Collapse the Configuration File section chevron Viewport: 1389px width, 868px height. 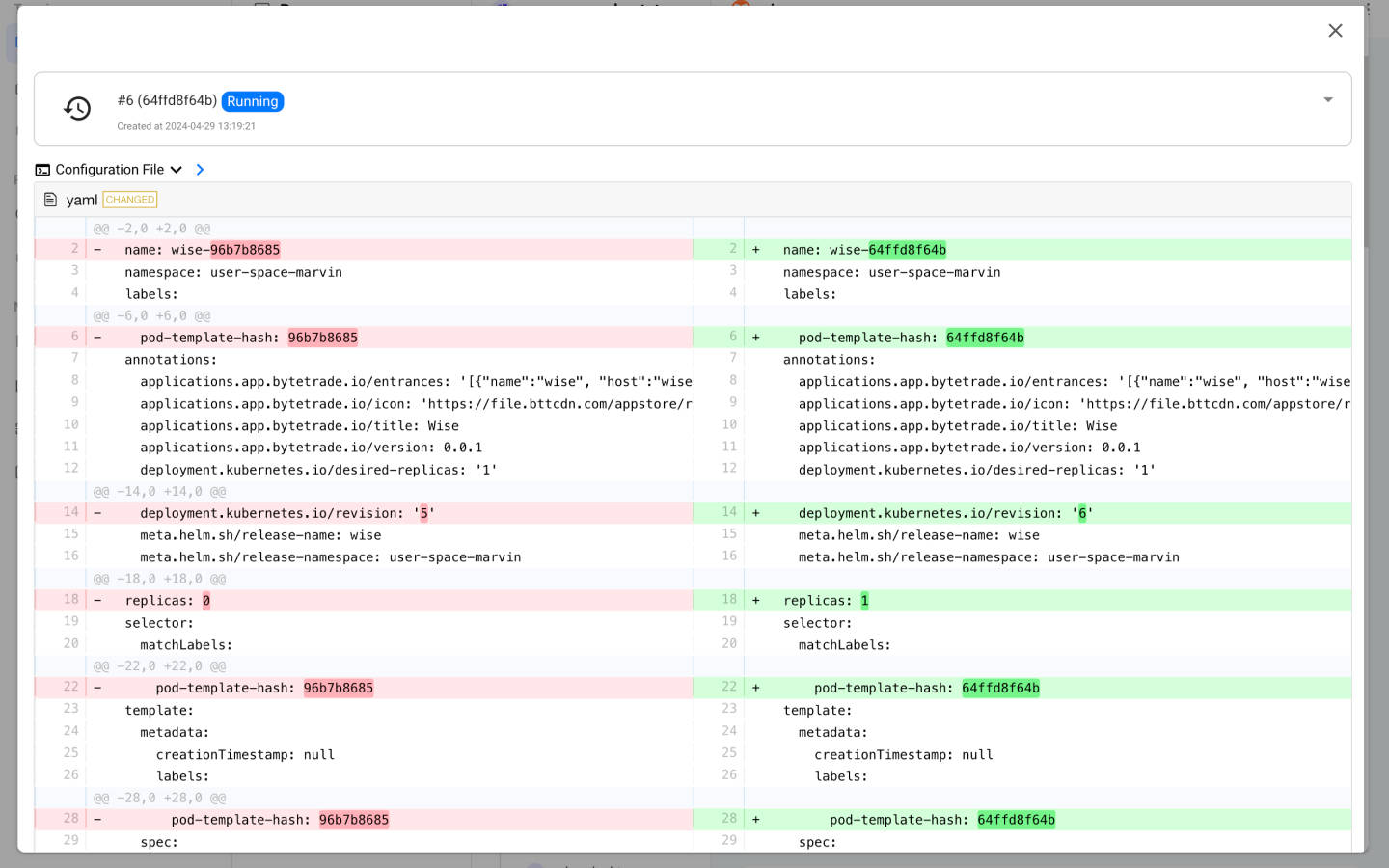coord(177,170)
